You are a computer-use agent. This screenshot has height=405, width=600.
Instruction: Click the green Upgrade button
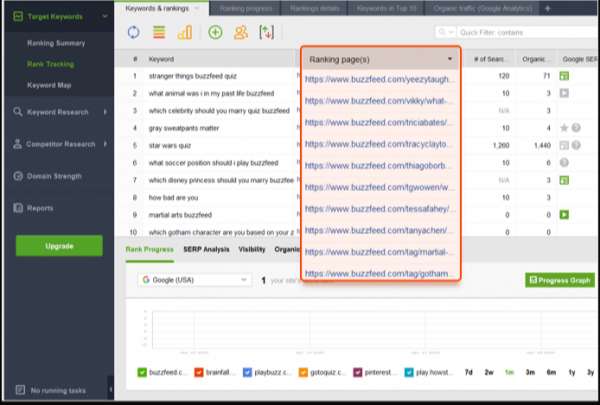coord(59,246)
